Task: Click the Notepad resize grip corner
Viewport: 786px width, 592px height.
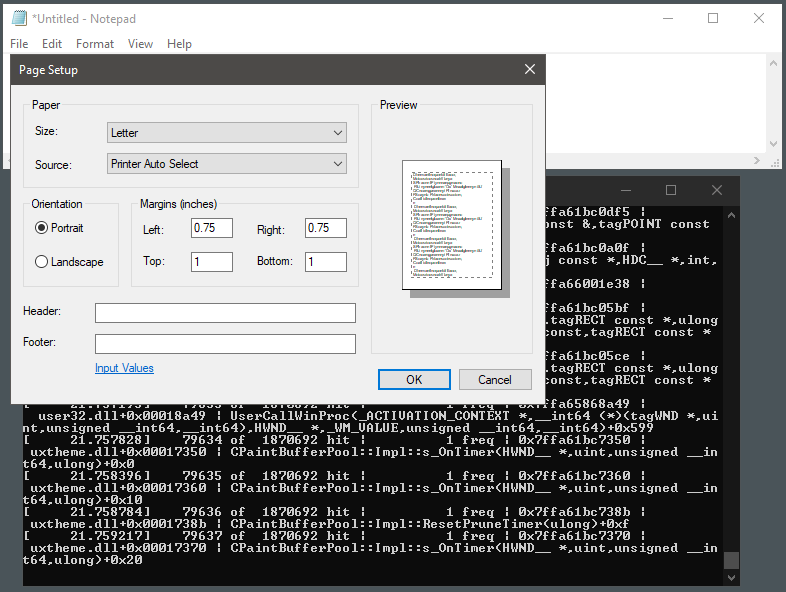Action: click(774, 162)
